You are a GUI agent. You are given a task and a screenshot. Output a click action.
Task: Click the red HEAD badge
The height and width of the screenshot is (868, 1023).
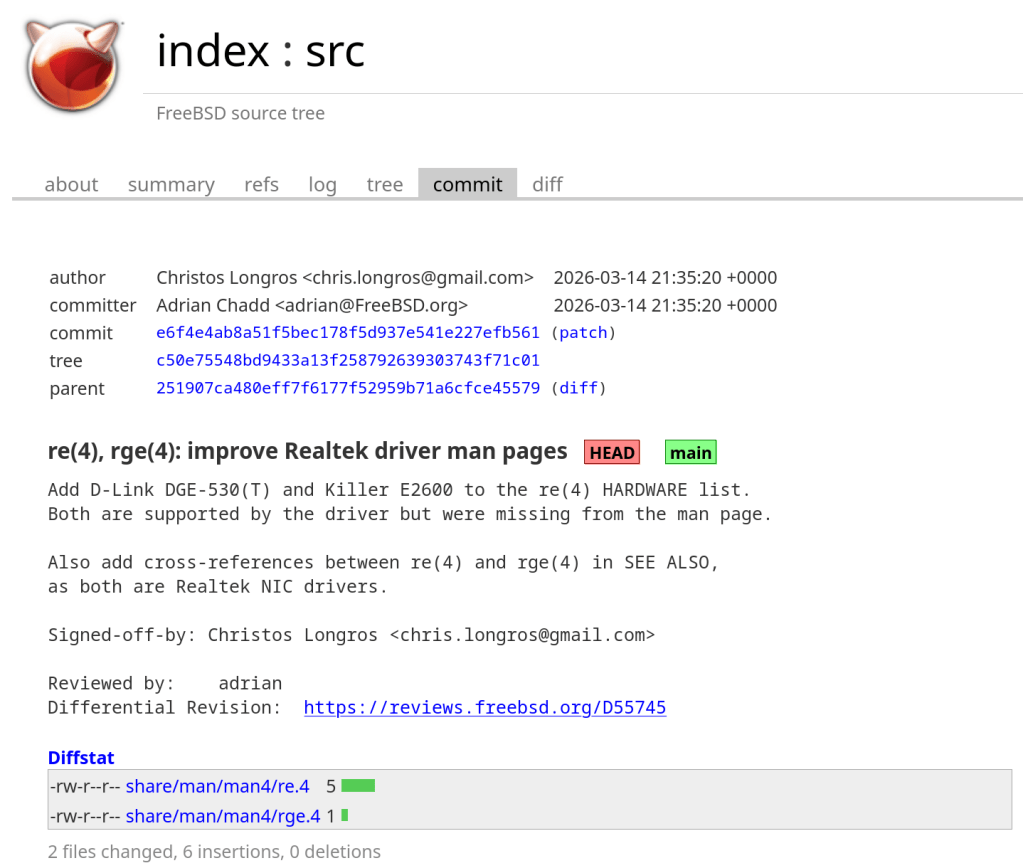(612, 453)
